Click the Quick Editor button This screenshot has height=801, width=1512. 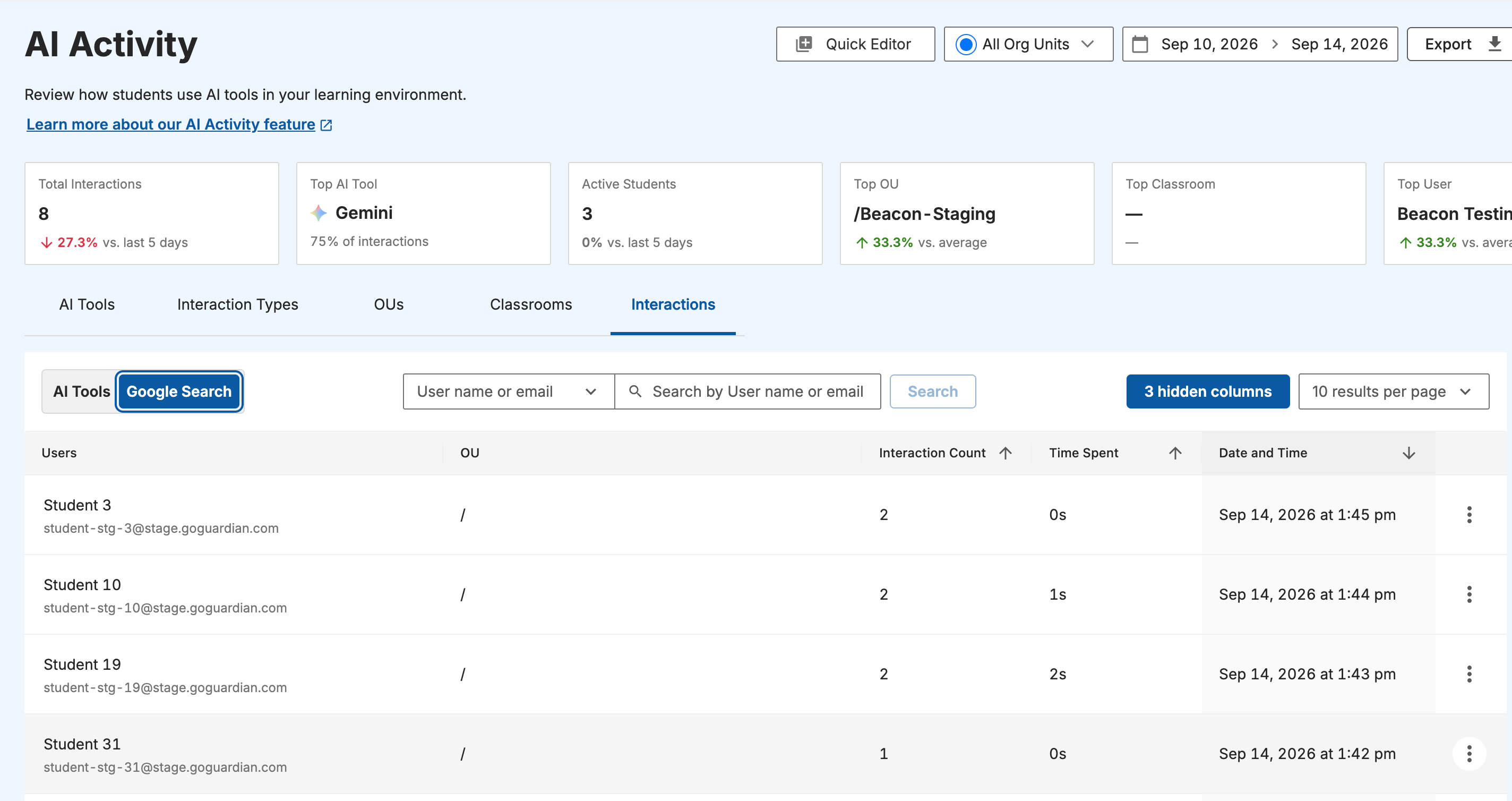(855, 44)
